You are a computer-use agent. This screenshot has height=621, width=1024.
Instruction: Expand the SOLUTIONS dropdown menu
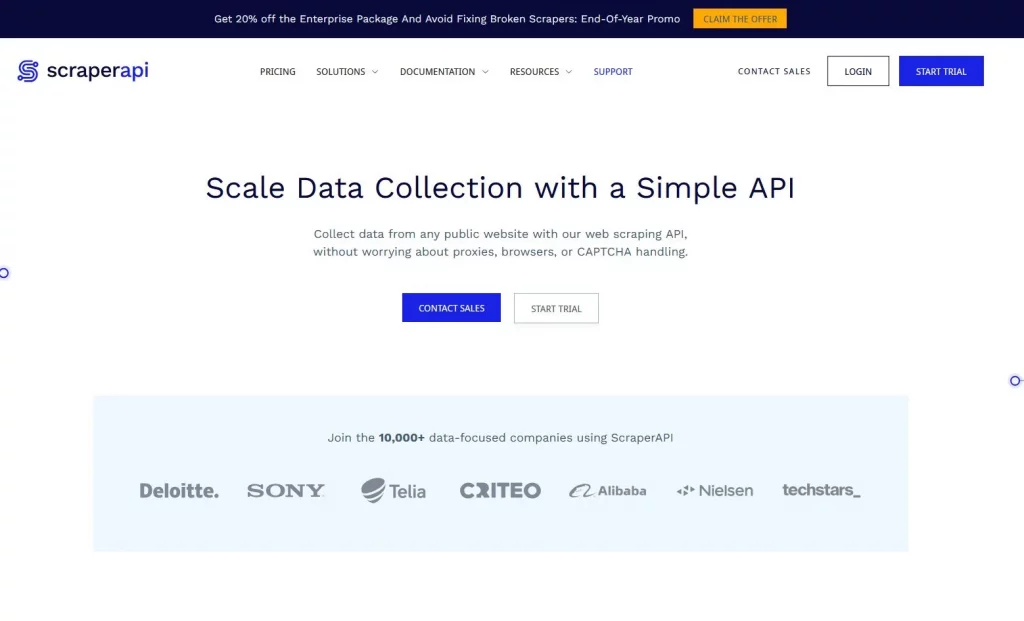click(346, 71)
